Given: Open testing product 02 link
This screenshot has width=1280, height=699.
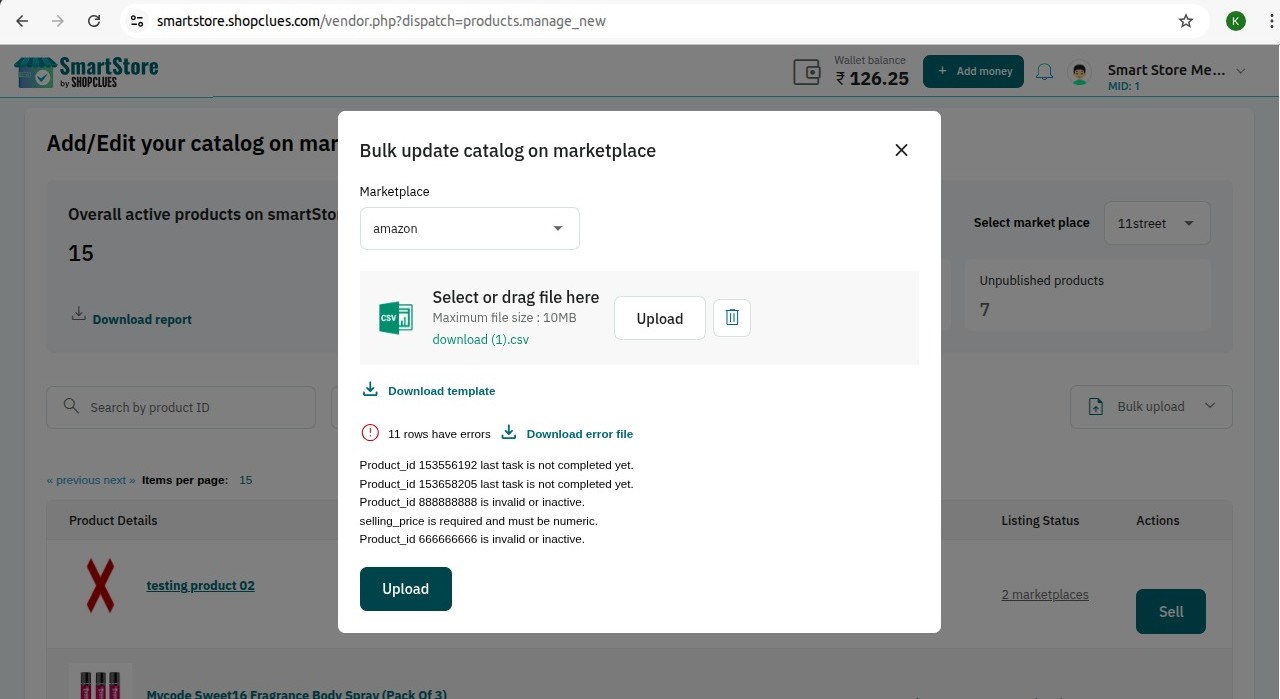Looking at the screenshot, I should [x=200, y=585].
